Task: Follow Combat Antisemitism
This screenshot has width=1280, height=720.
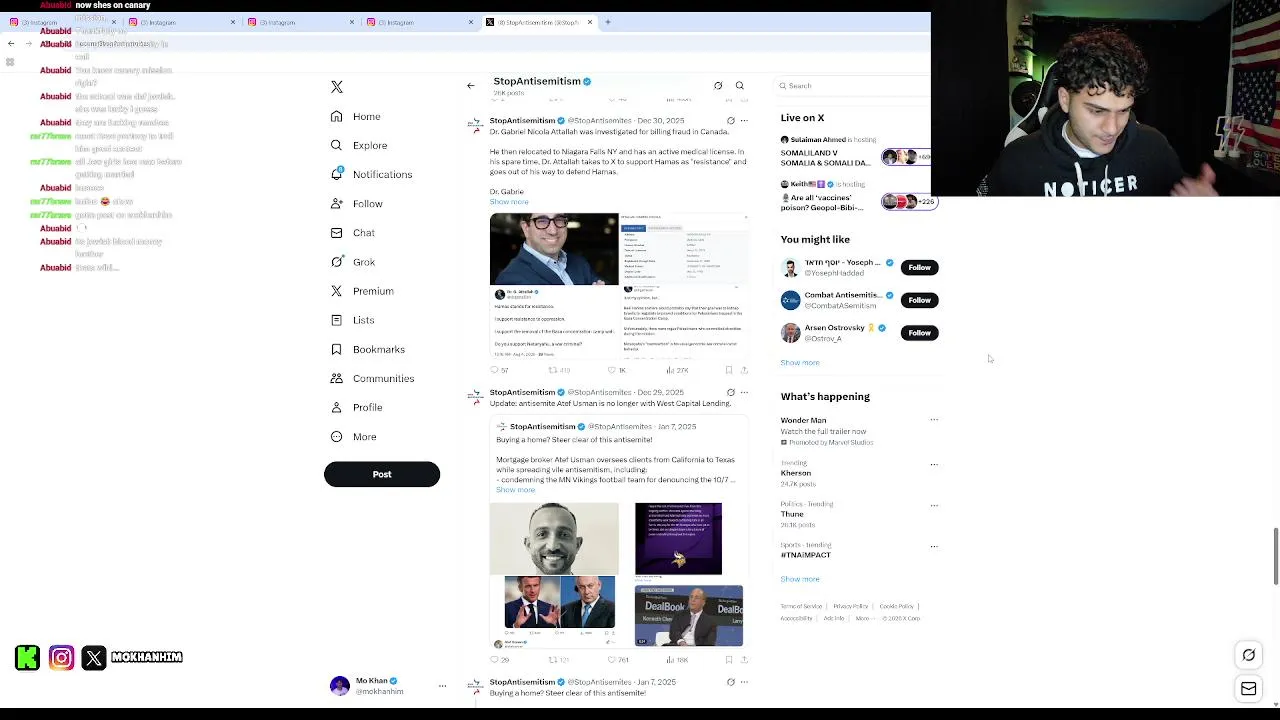Action: 919,300
